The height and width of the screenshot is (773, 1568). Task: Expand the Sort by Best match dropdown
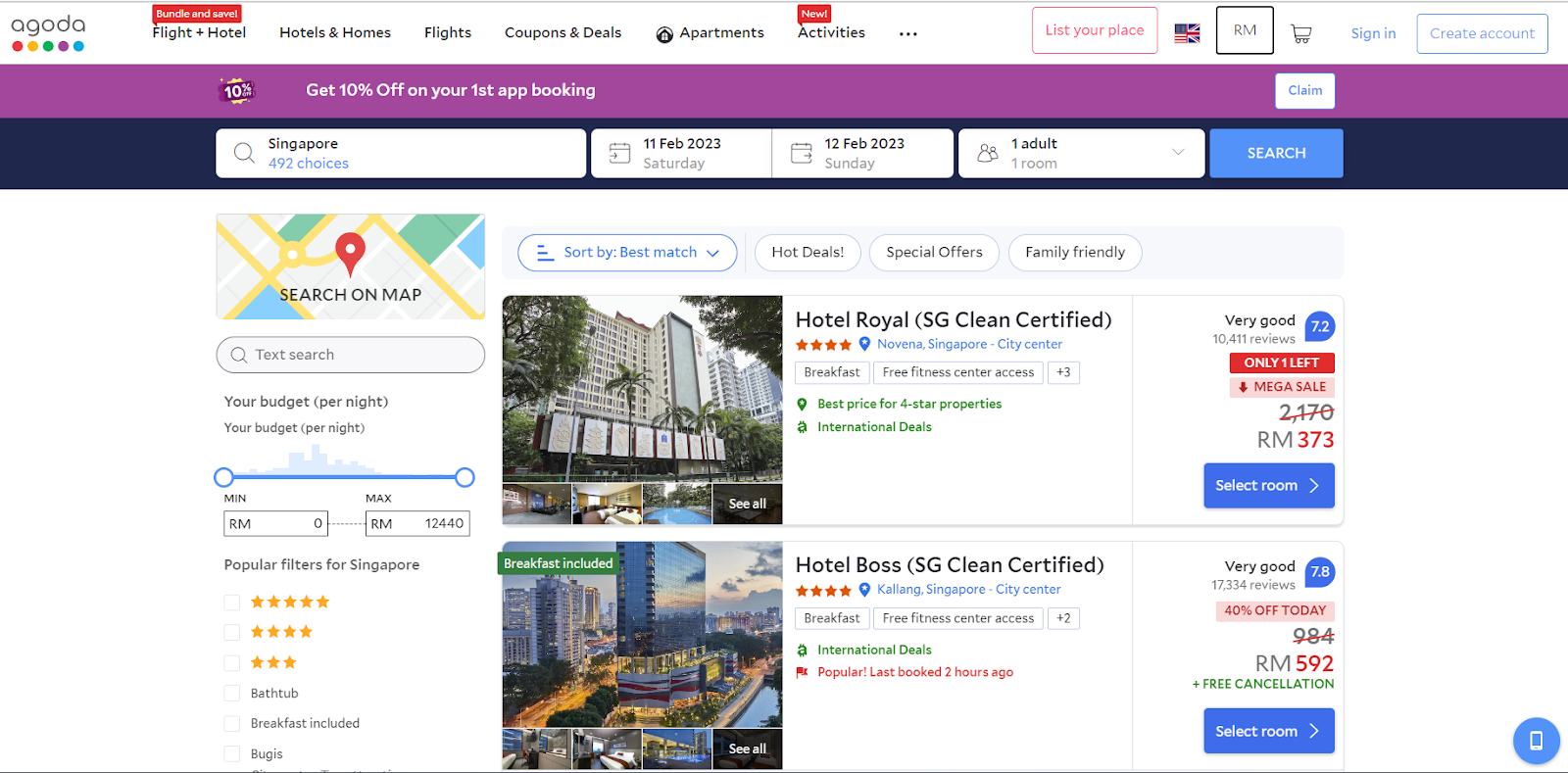627,253
